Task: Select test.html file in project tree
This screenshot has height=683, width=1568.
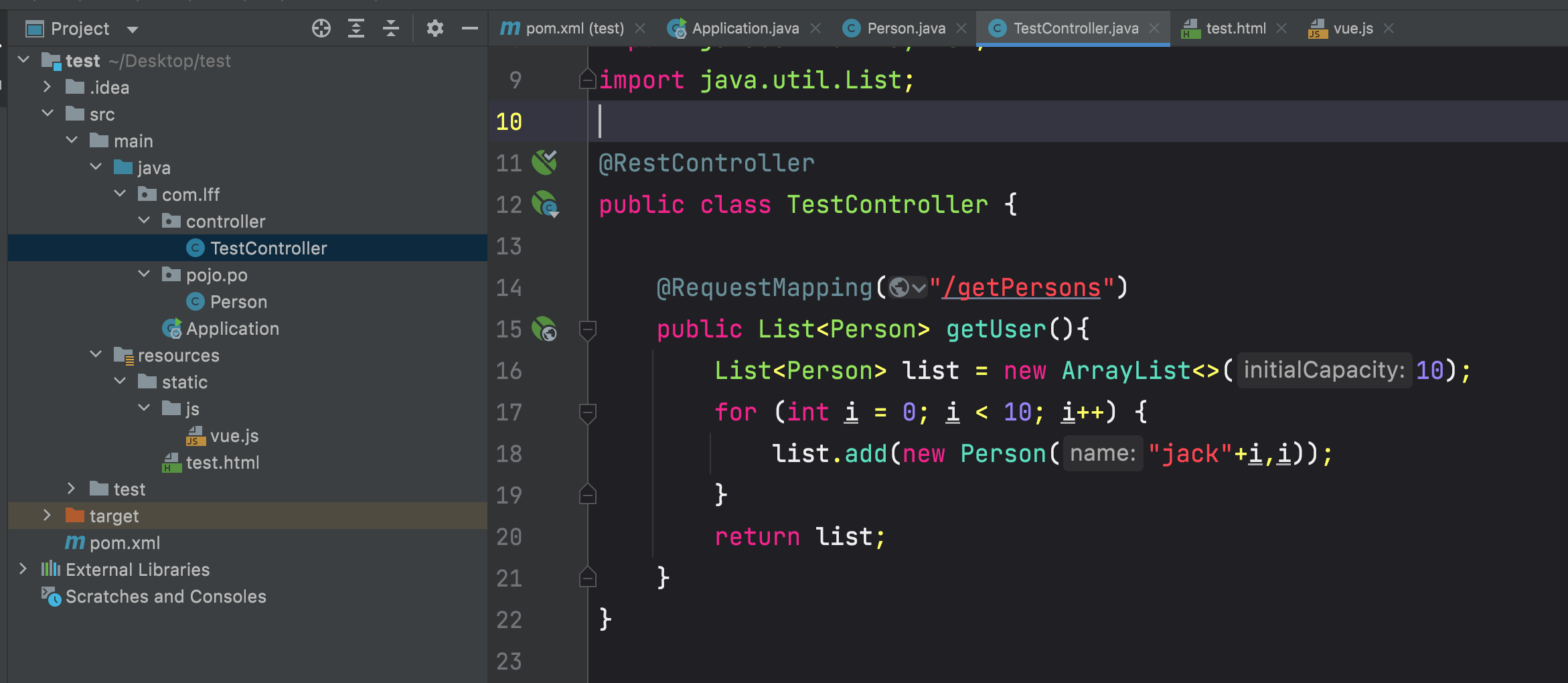Action: [248, 462]
